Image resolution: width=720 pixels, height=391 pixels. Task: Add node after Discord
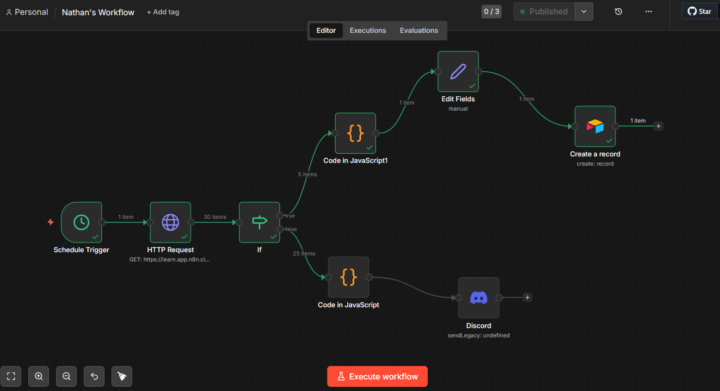(527, 297)
